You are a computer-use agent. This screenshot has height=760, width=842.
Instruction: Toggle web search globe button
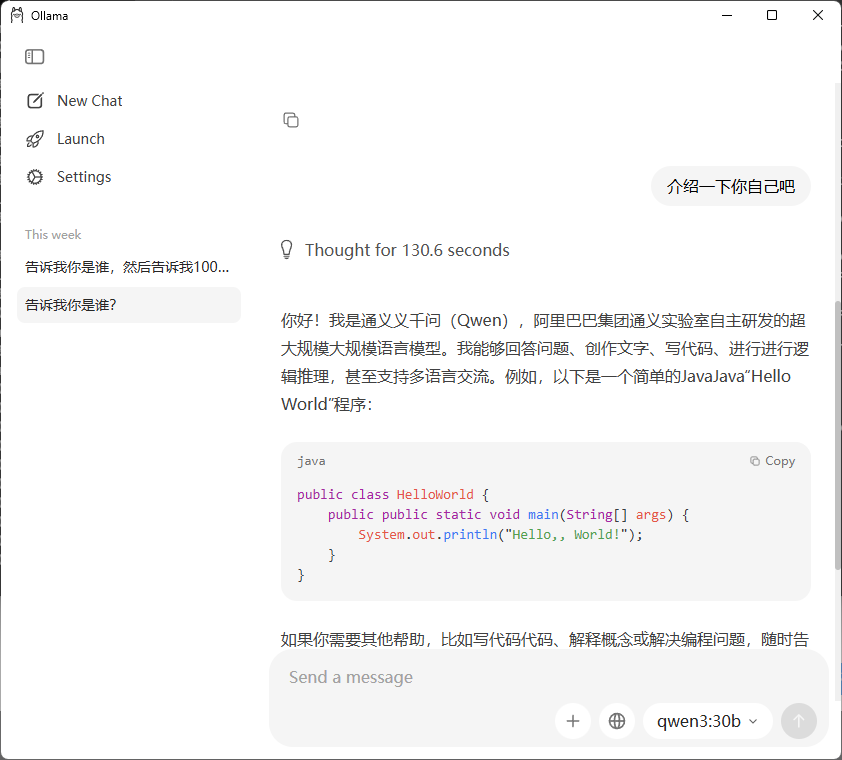tap(617, 721)
